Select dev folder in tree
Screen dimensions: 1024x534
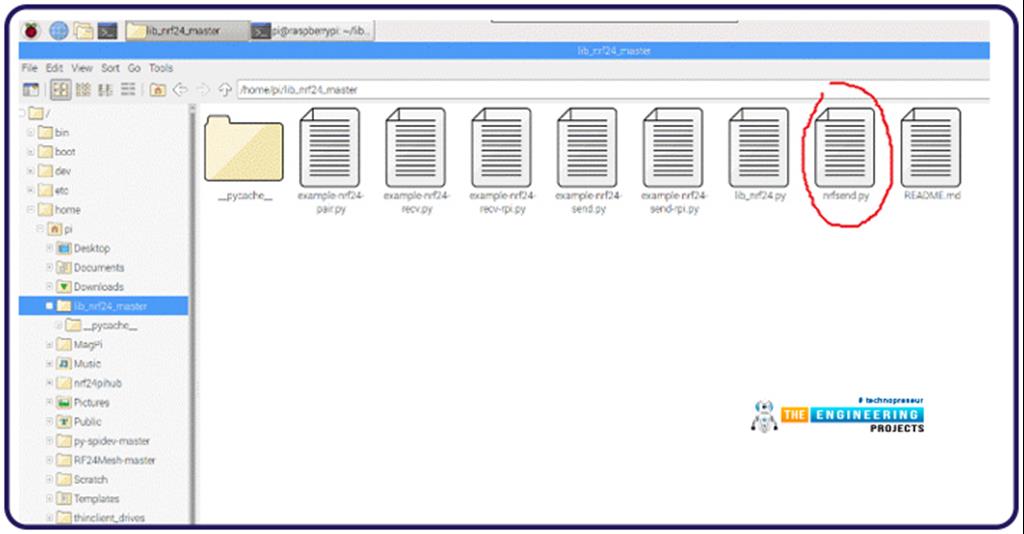(54, 171)
